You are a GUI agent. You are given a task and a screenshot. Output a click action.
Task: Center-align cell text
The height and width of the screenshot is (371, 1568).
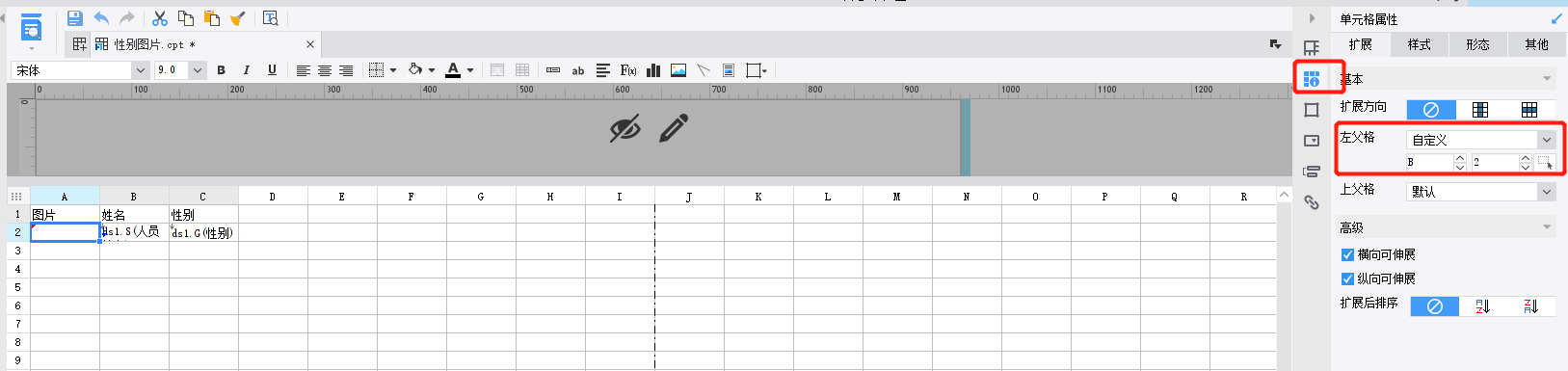(x=325, y=70)
